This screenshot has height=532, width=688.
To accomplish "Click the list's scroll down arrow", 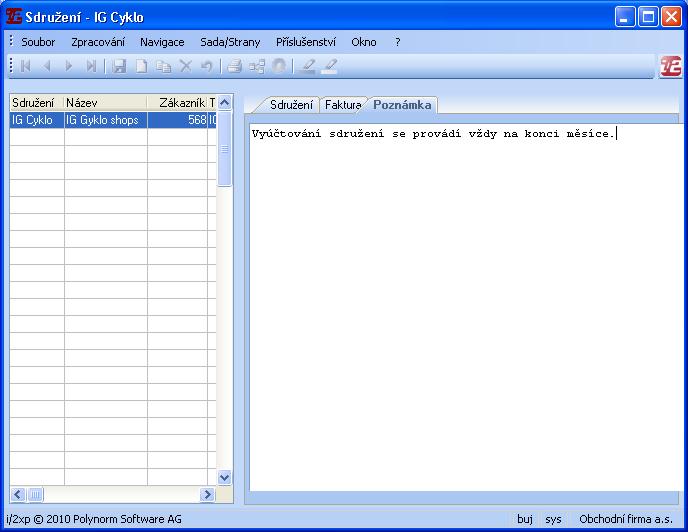I will (224, 477).
